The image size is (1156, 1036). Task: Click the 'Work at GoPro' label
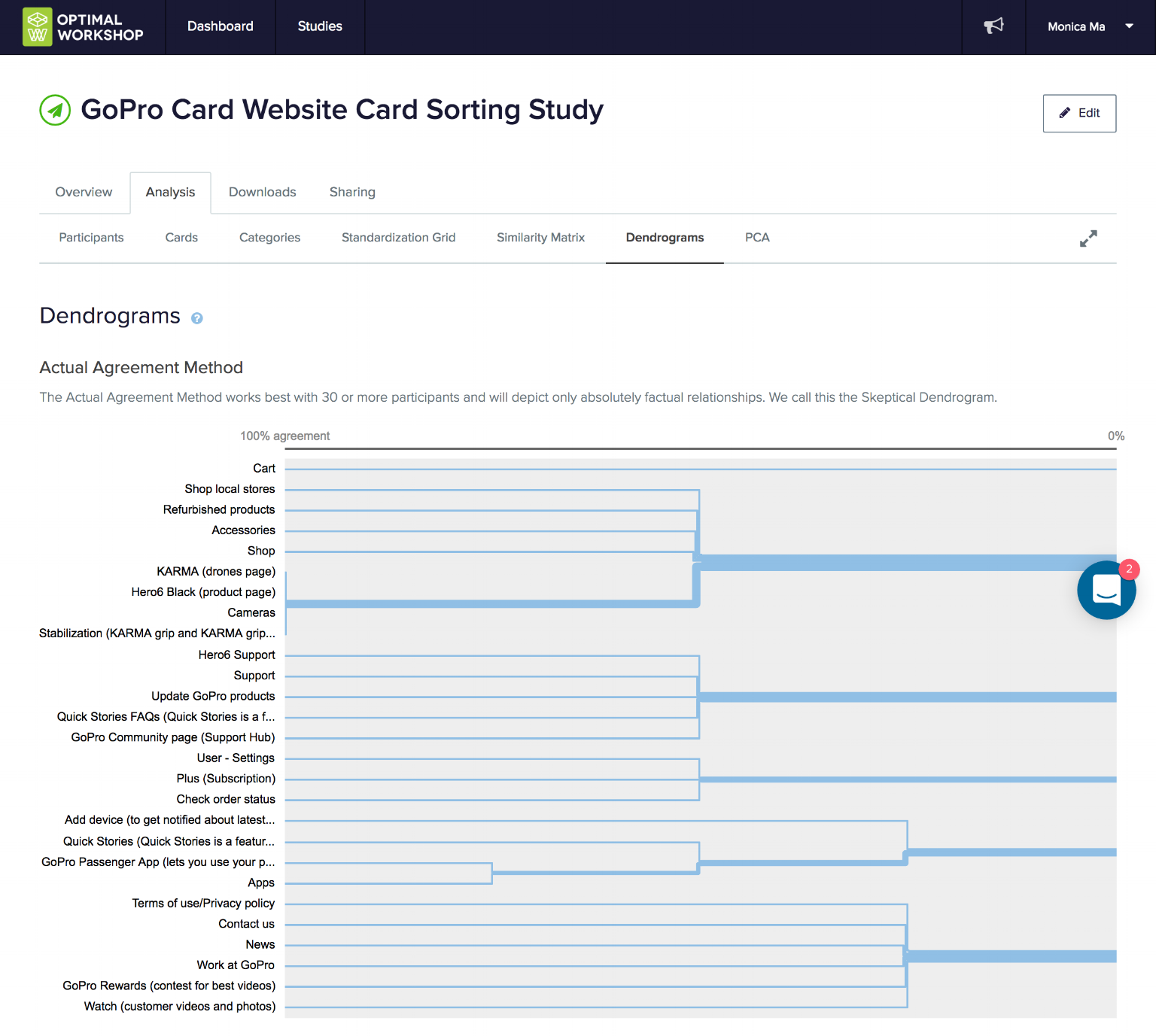236,965
